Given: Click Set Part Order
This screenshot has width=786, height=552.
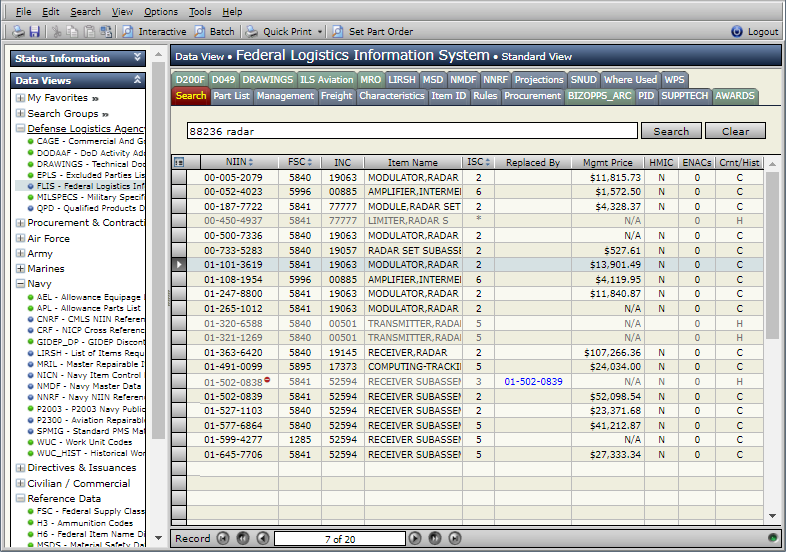Looking at the screenshot, I should tap(373, 32).
